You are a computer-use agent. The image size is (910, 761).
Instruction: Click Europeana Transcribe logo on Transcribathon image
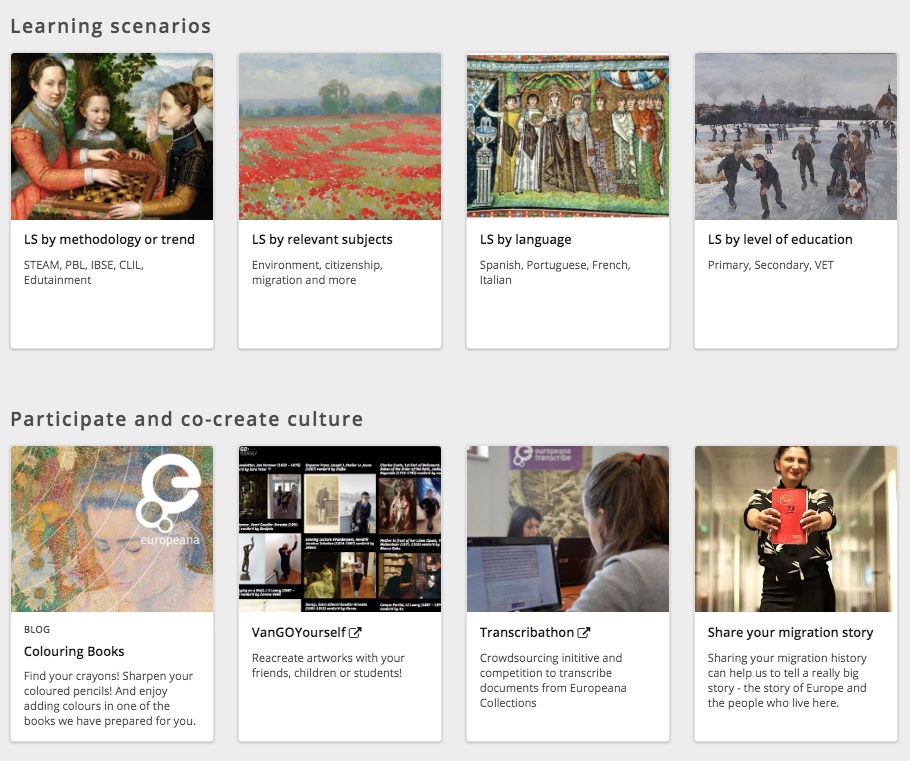pyautogui.click(x=546, y=458)
